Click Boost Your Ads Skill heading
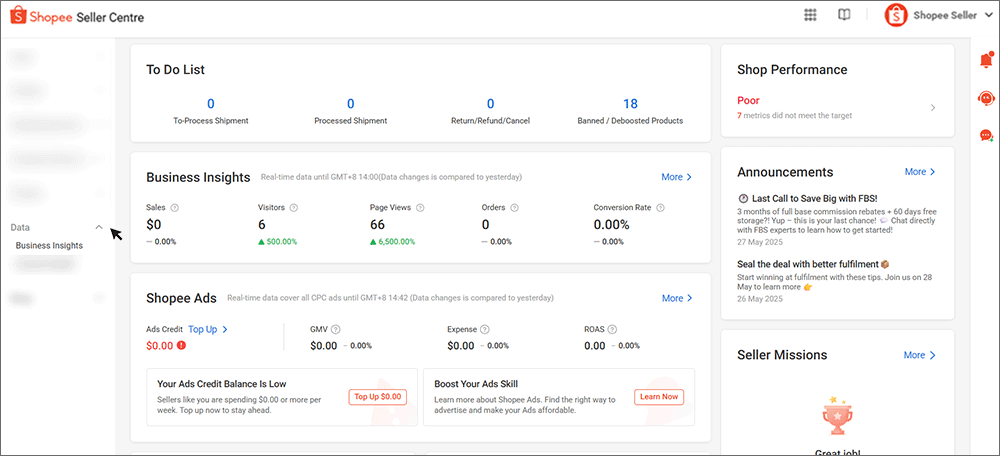This screenshot has height=456, width=1000. pos(476,385)
